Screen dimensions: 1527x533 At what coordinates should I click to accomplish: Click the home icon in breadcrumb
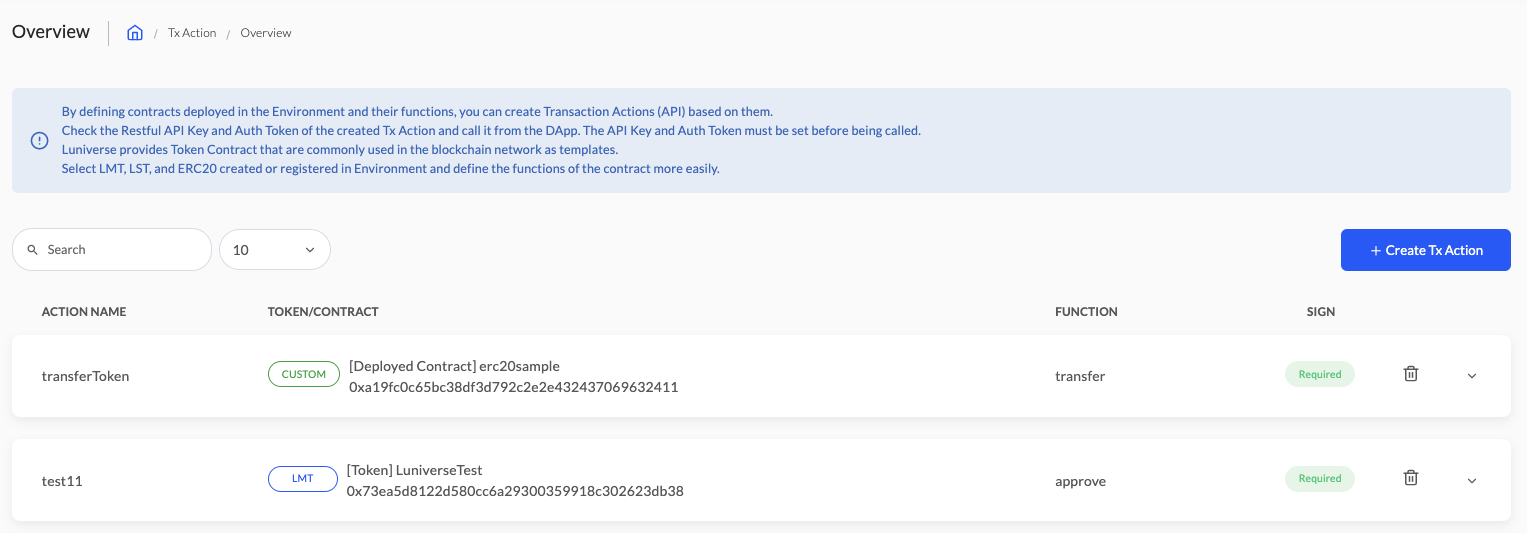tap(135, 33)
